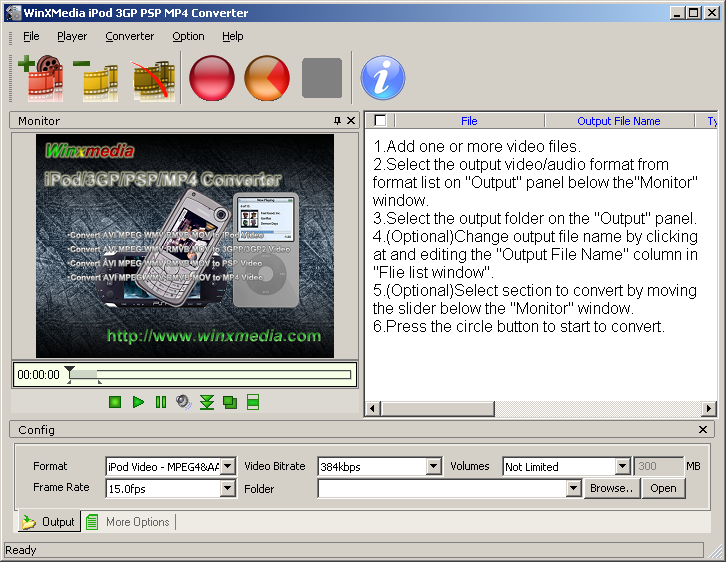The image size is (726, 562).
Task: Click the green overlapping squares icon
Action: pyautogui.click(x=230, y=402)
